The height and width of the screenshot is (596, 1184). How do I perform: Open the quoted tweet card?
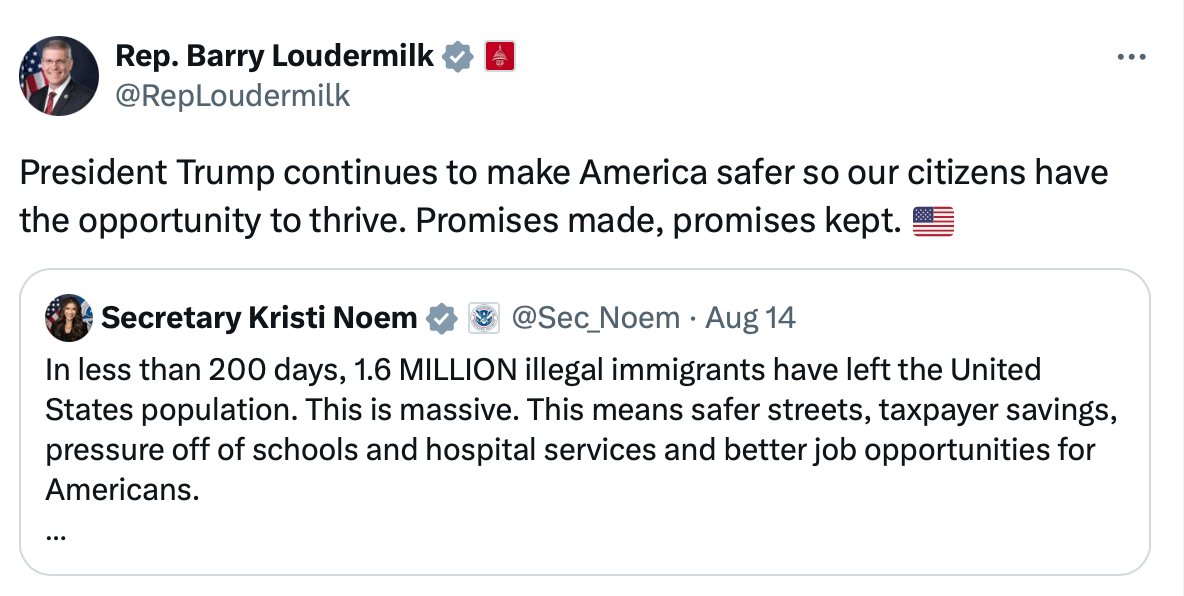(x=584, y=422)
